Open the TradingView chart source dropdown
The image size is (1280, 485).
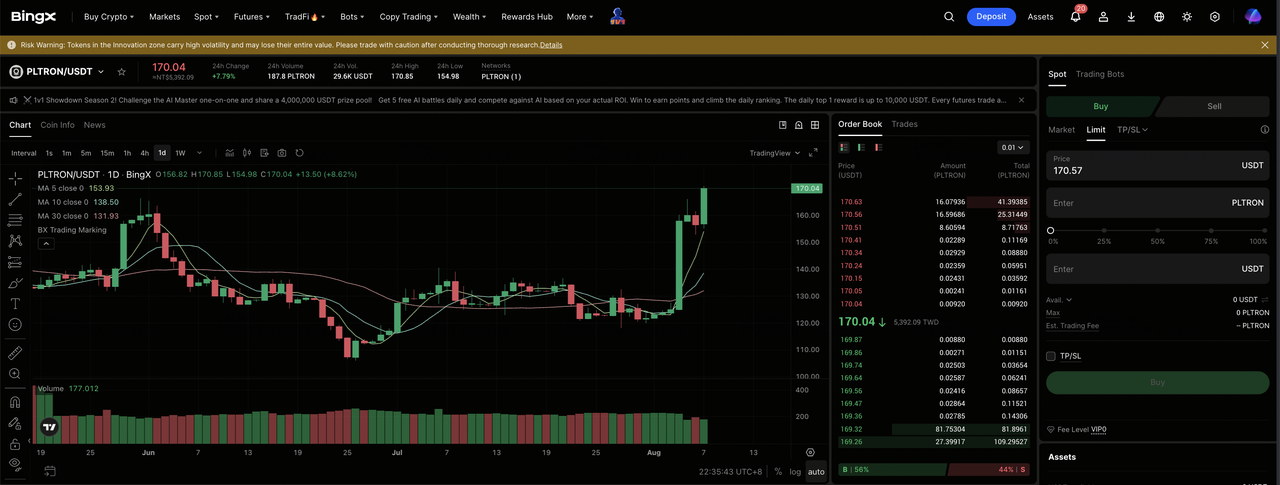[x=774, y=153]
